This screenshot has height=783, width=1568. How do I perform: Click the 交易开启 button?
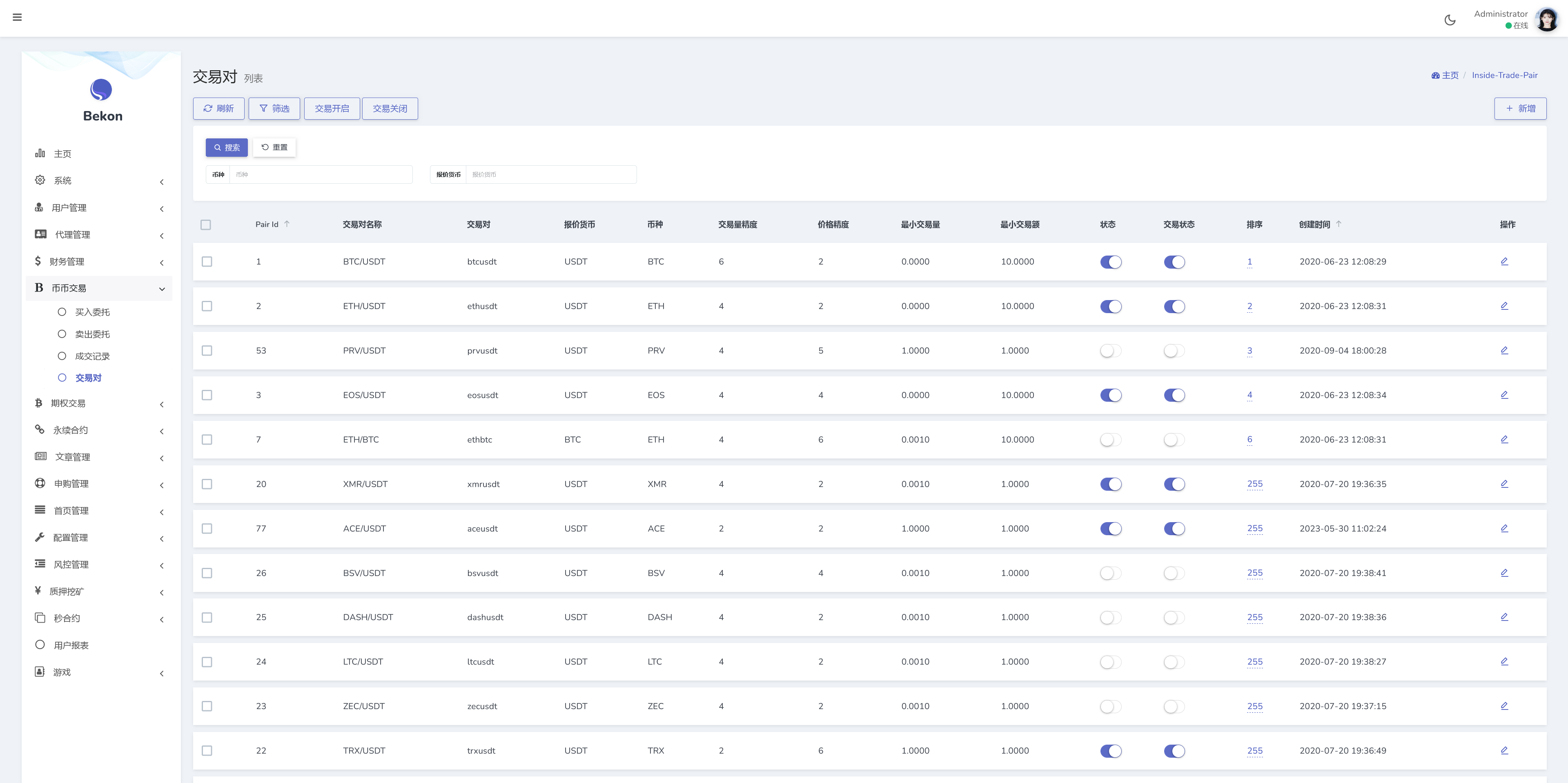[x=332, y=108]
